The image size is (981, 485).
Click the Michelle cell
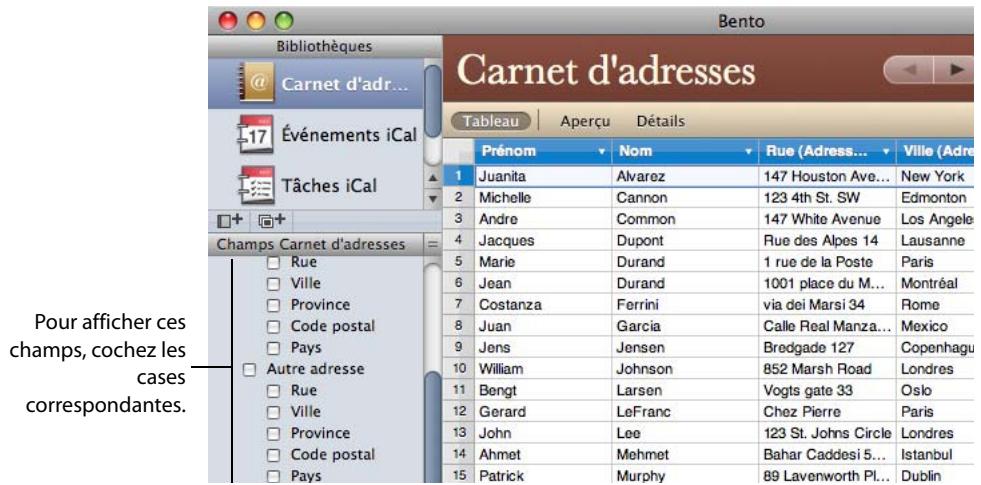(543, 198)
